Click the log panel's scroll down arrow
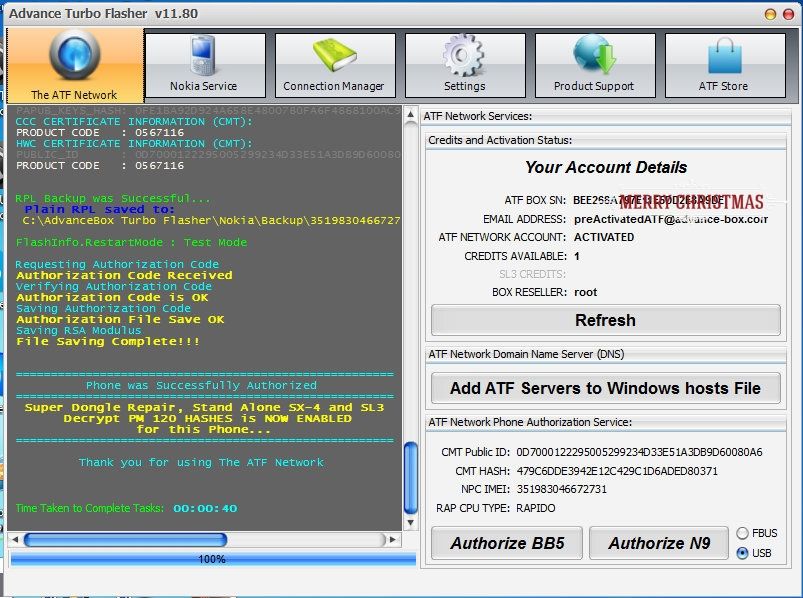The image size is (803, 598). [x=410, y=524]
